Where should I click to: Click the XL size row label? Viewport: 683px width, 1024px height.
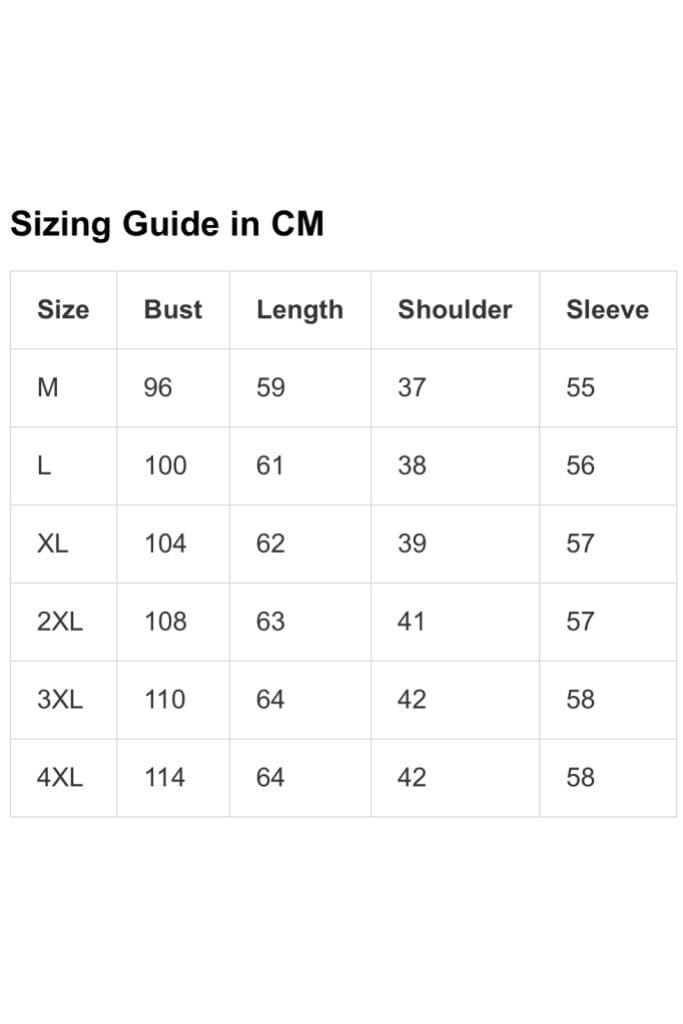click(52, 543)
